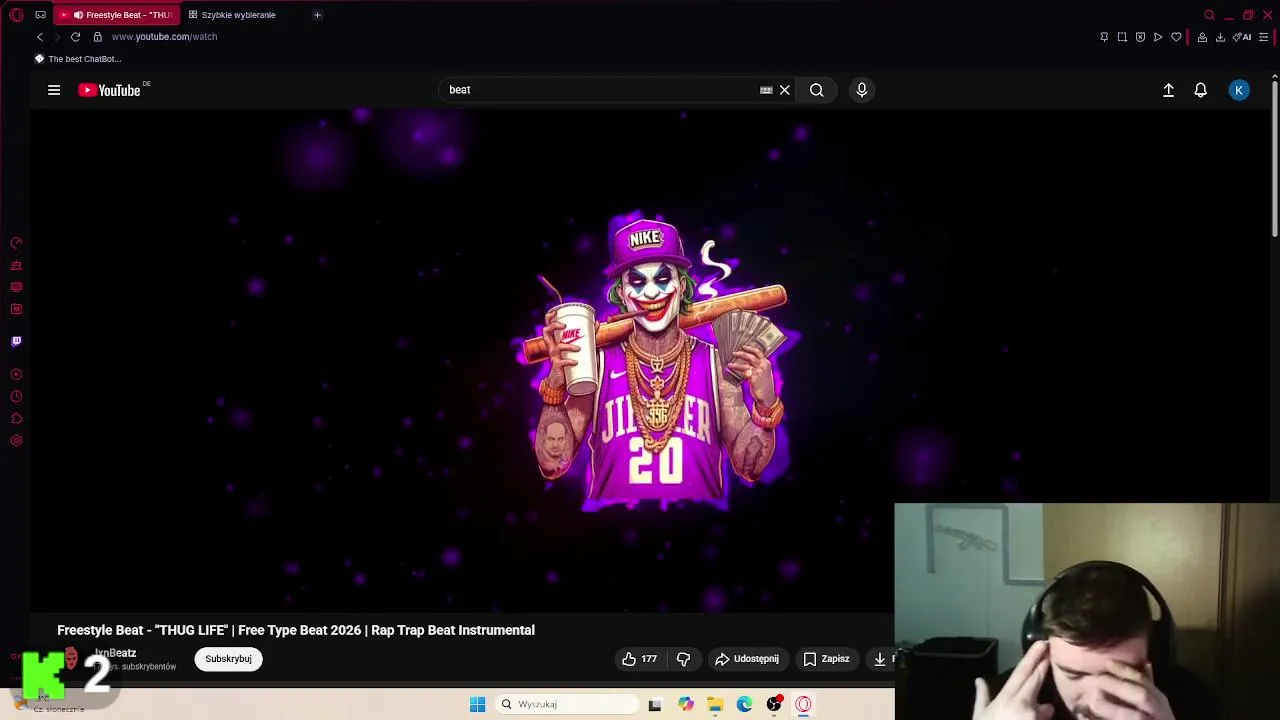Open OBS Studio from taskbar

[x=774, y=704]
